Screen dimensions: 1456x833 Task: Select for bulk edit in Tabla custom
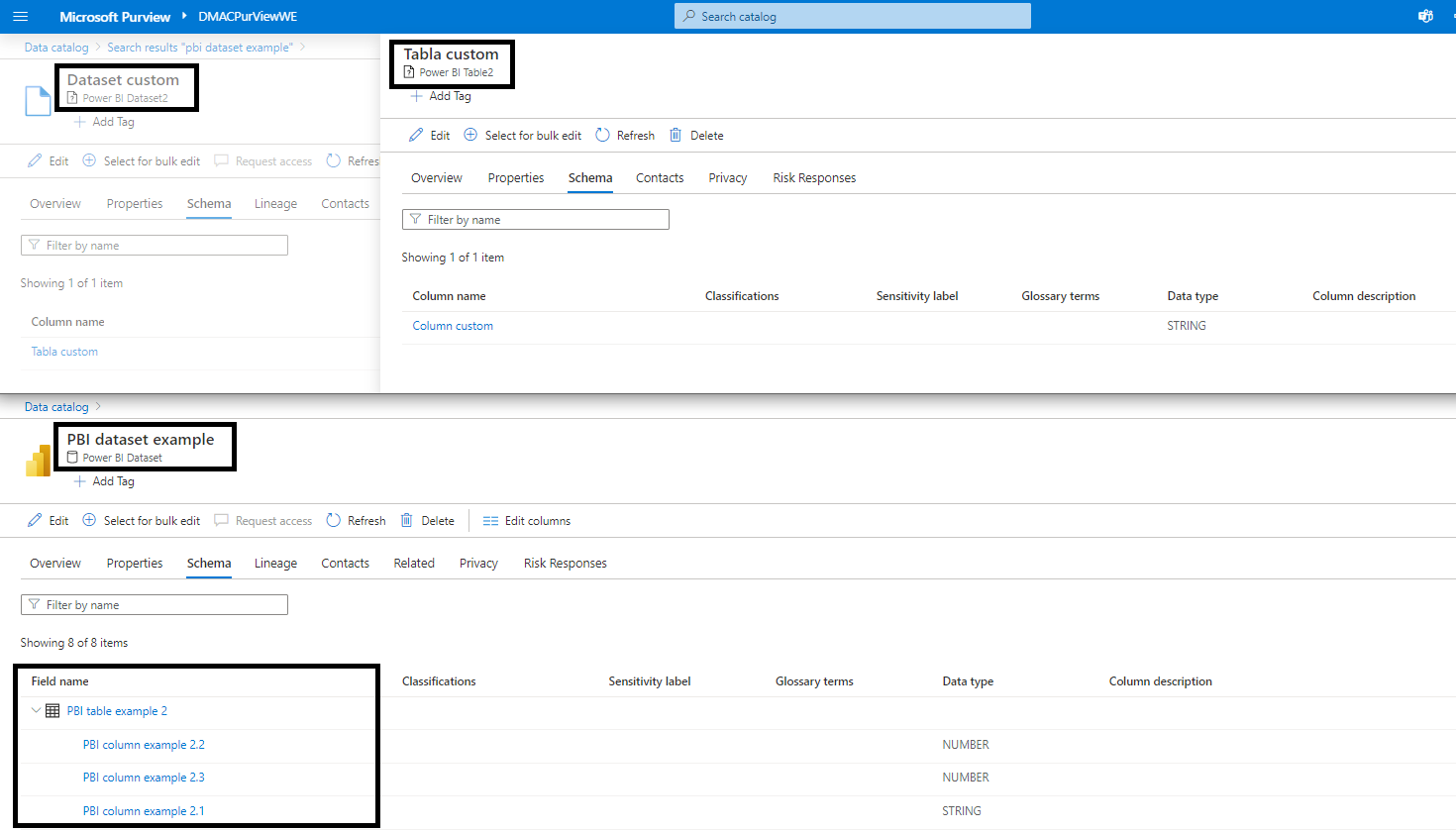pos(522,136)
